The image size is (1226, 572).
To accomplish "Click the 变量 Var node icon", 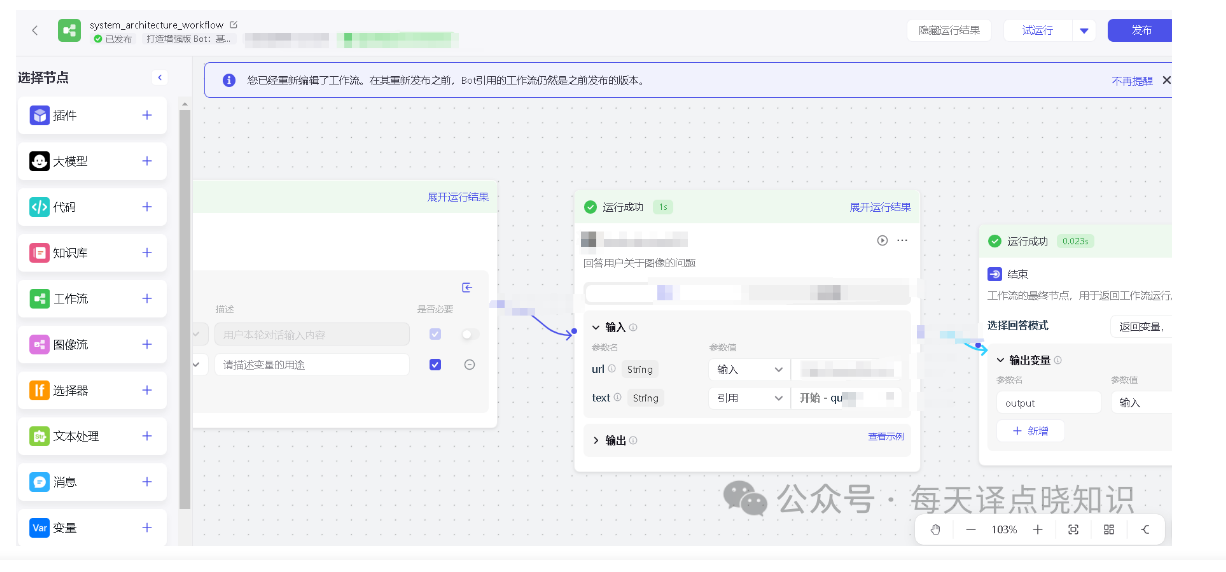I will (39, 528).
